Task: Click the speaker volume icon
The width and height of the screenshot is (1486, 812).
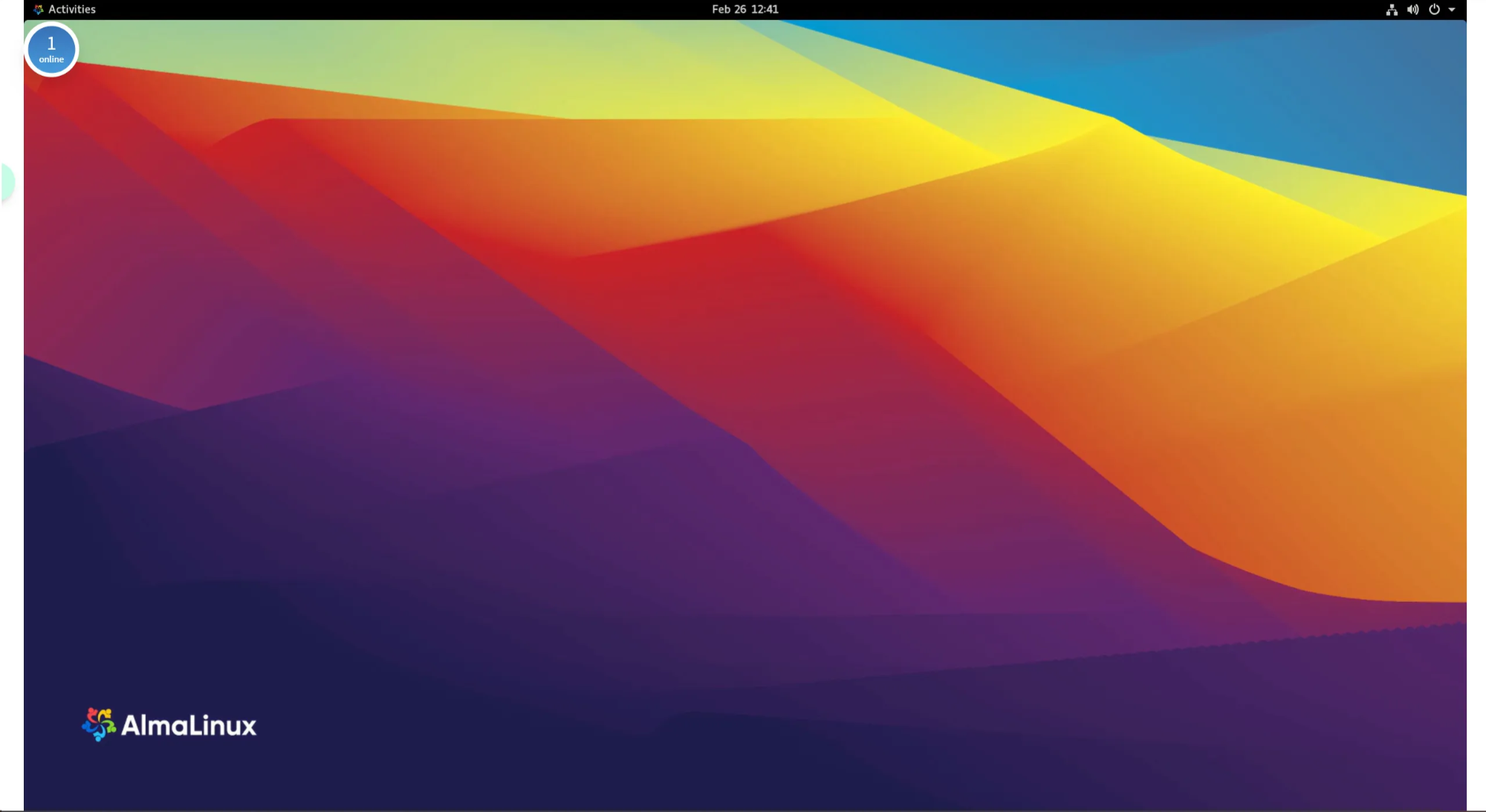Action: point(1412,10)
